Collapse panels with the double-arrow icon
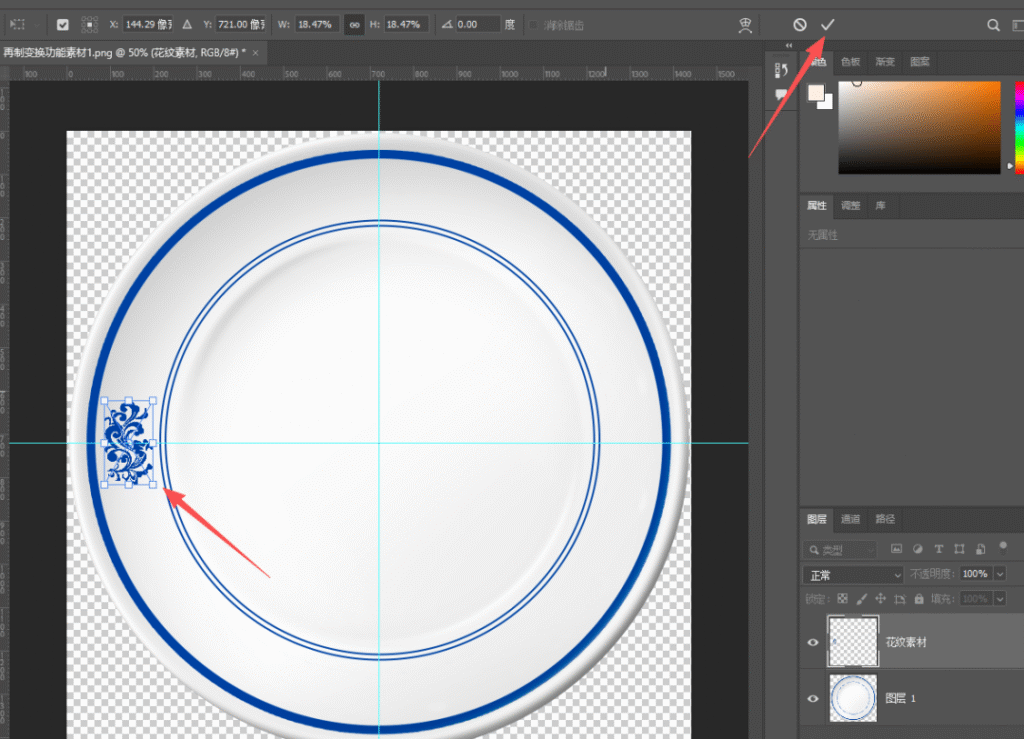1024x739 pixels. click(x=789, y=46)
